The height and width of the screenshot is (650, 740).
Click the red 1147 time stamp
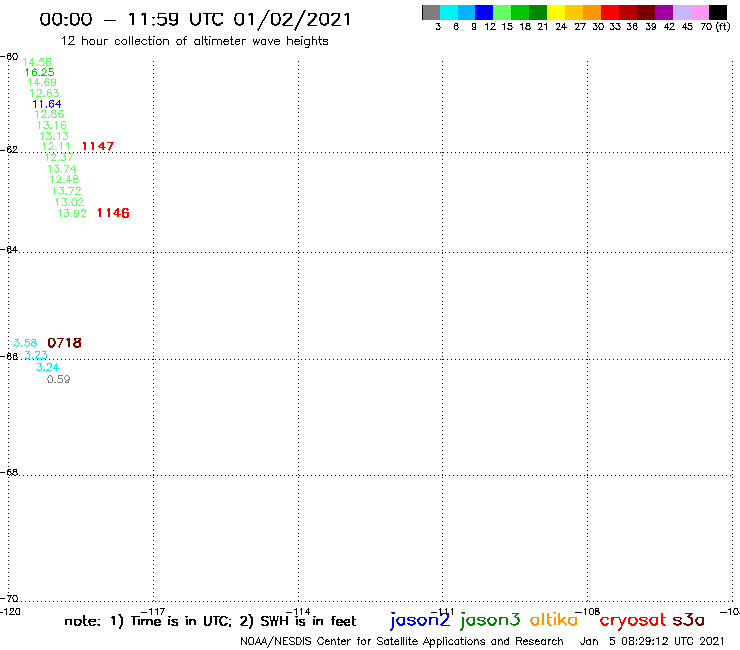(98, 146)
